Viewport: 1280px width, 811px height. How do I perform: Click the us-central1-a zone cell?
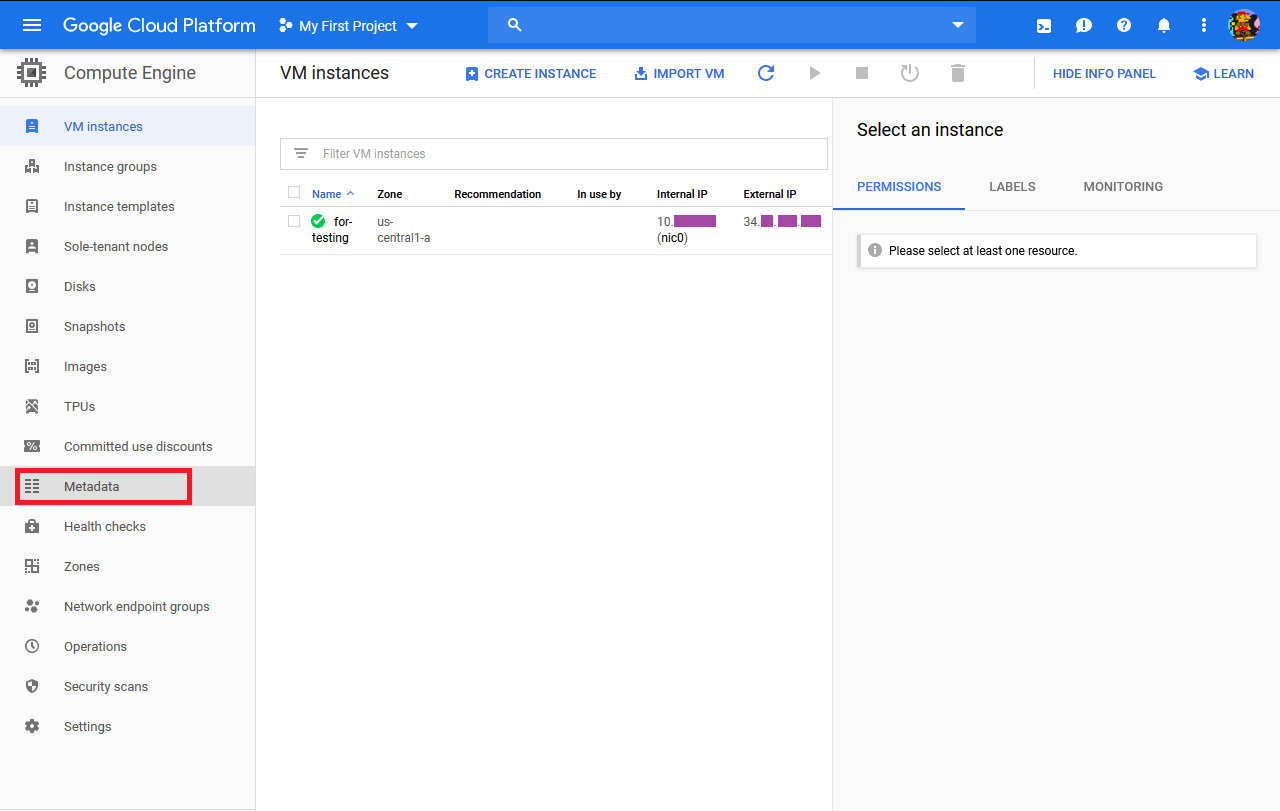(404, 230)
